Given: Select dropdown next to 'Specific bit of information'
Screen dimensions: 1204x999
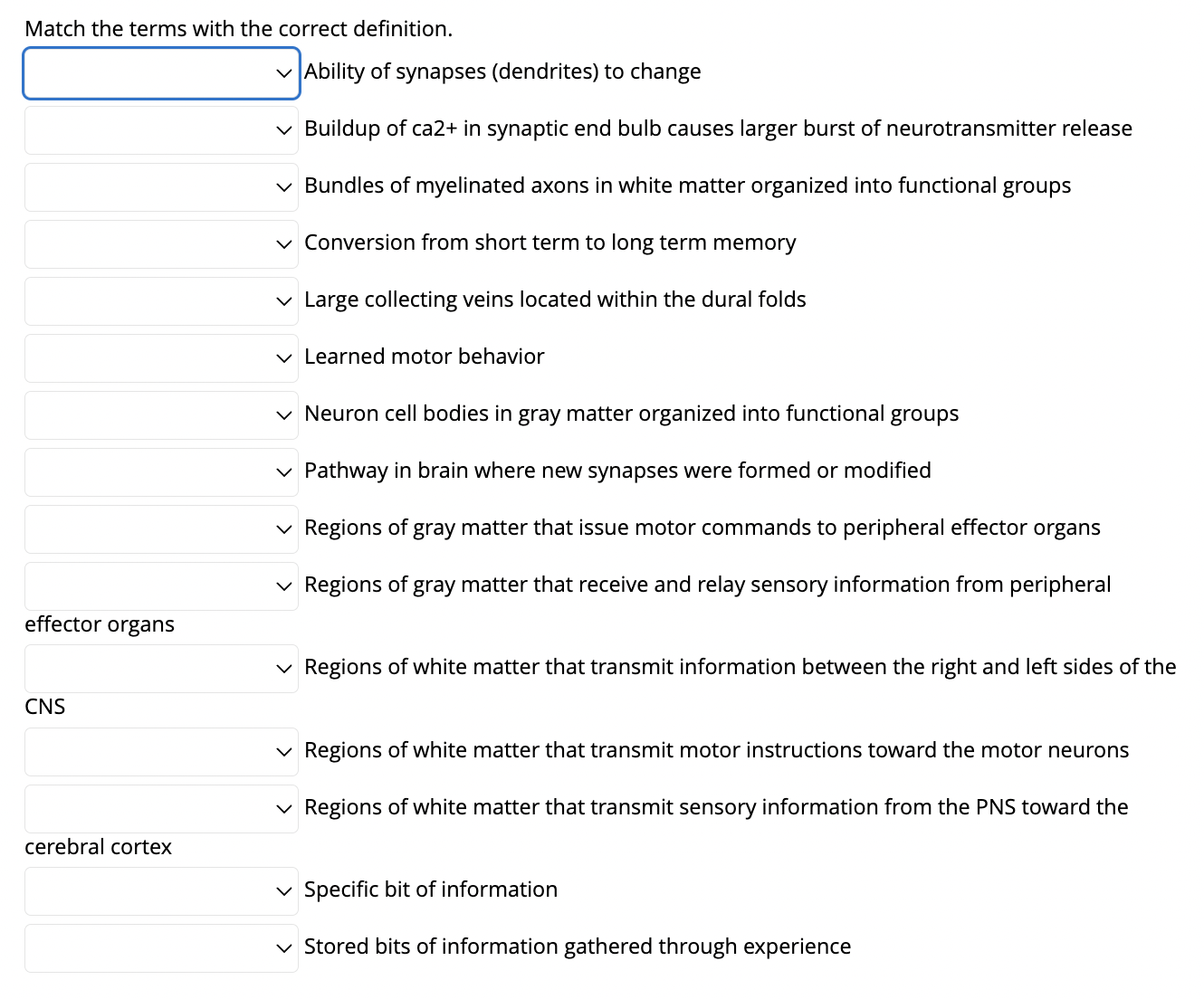Looking at the screenshot, I should [x=161, y=891].
